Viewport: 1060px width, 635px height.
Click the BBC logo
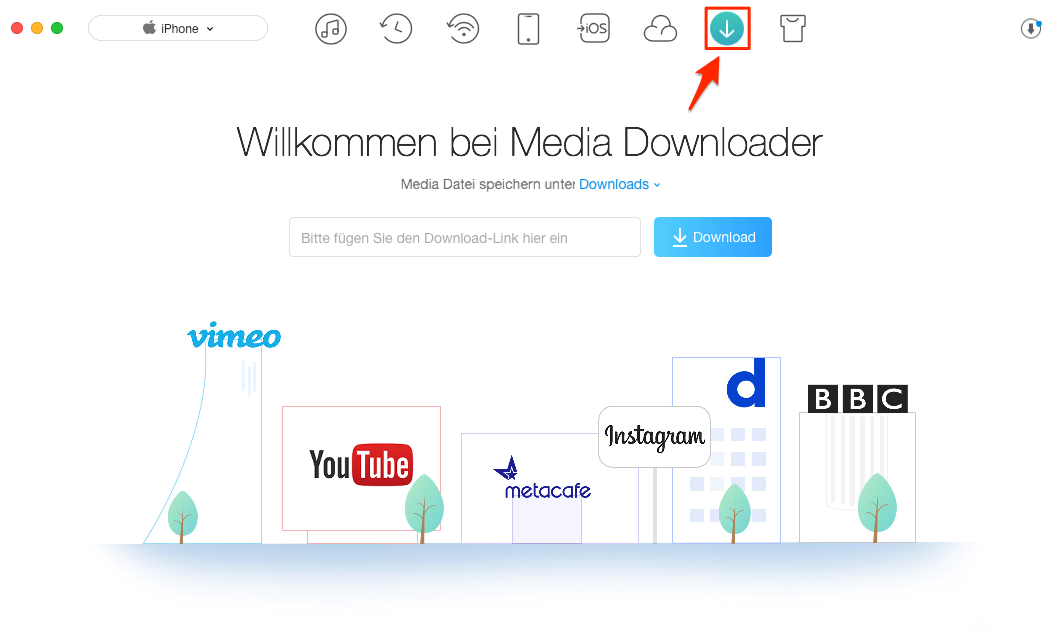point(858,399)
